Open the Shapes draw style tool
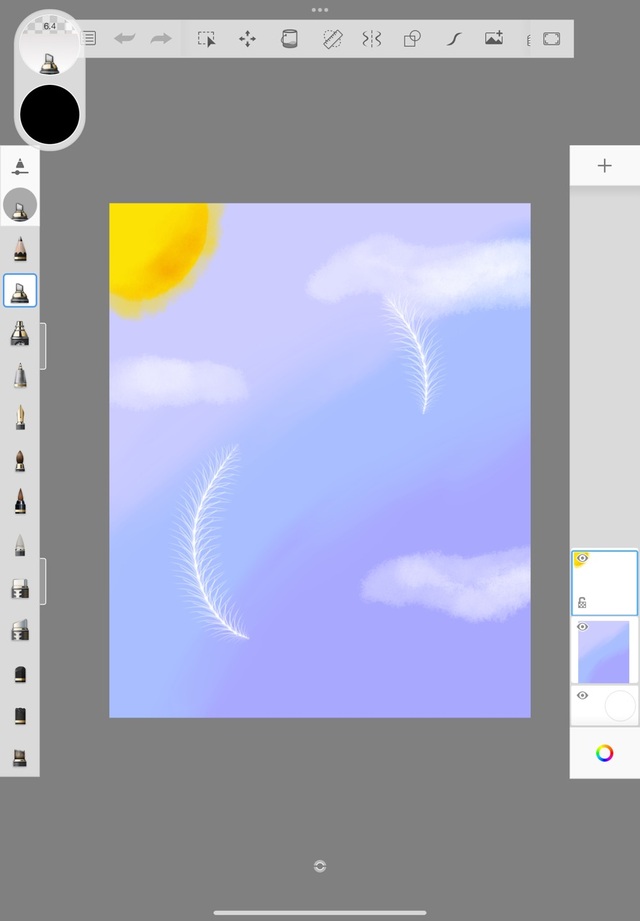Viewport: 640px width, 921px height. pos(412,39)
